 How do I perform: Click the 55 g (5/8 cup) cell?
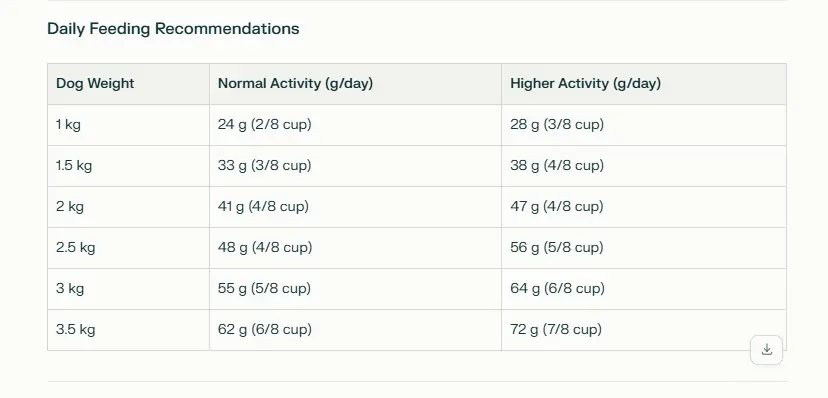point(355,289)
